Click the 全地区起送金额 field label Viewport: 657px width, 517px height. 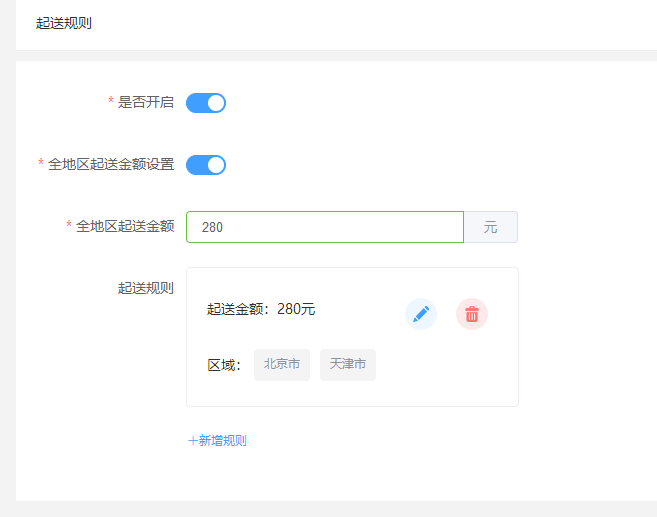pyautogui.click(x=125, y=226)
